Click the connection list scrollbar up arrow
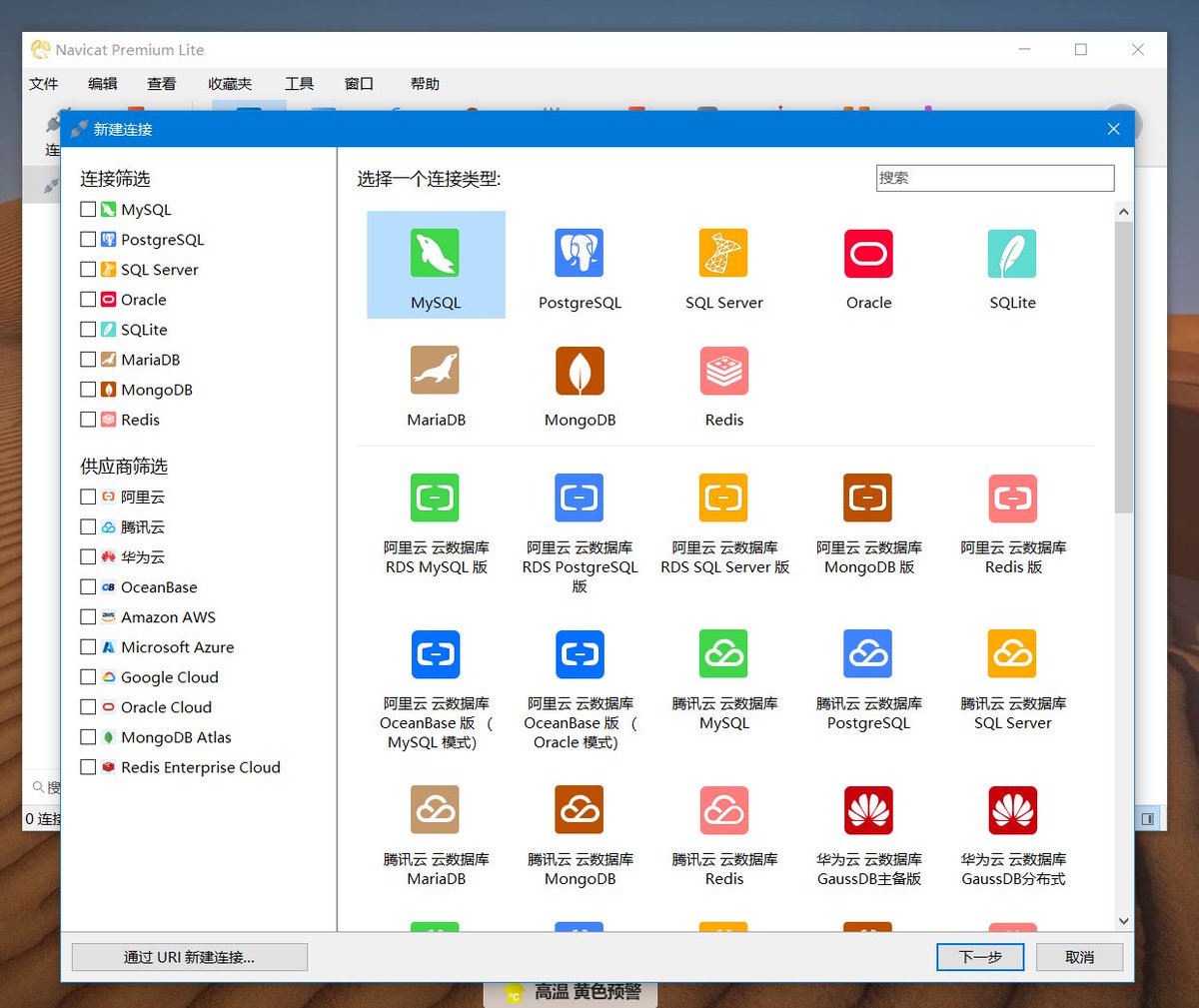 [x=1124, y=212]
